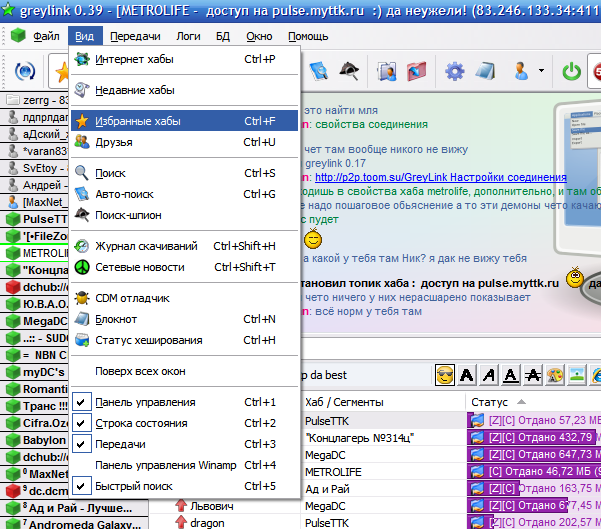Click the red folder toolbar icon

tap(417, 71)
